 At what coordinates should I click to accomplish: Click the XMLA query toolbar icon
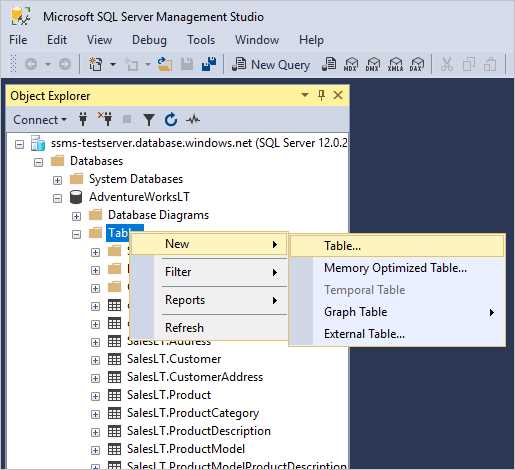click(x=395, y=64)
